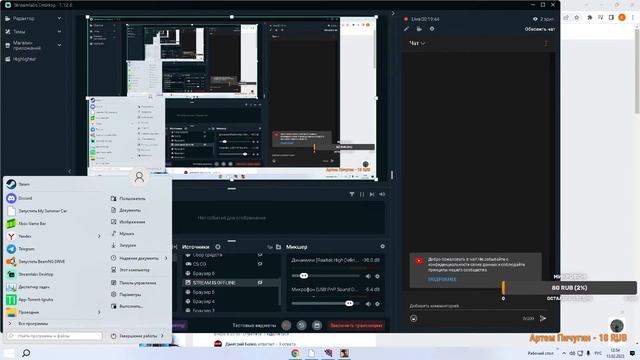
Task: Open Telegram from the Start menu
Action: [20, 249]
